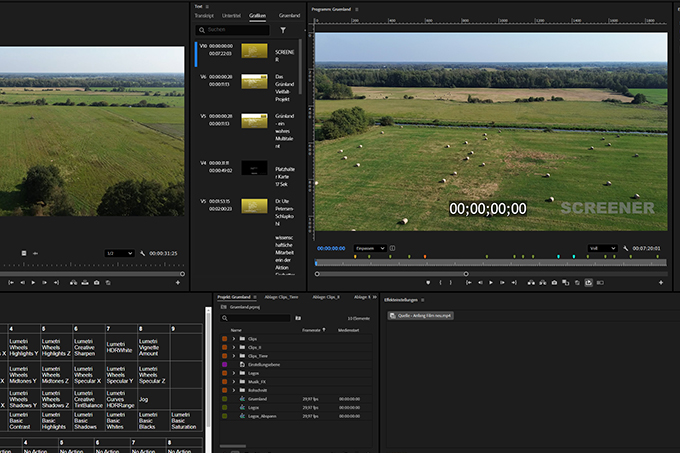Switch to the Untertitel tab
680x453 pixels.
231,16
